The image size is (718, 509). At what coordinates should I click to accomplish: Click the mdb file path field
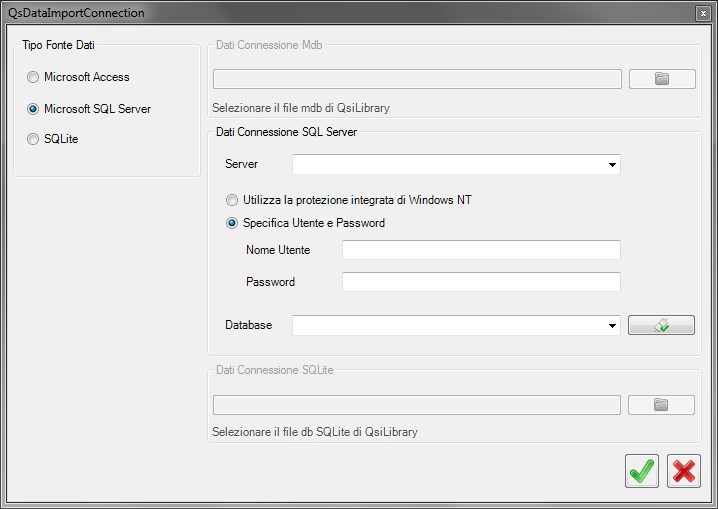point(417,79)
